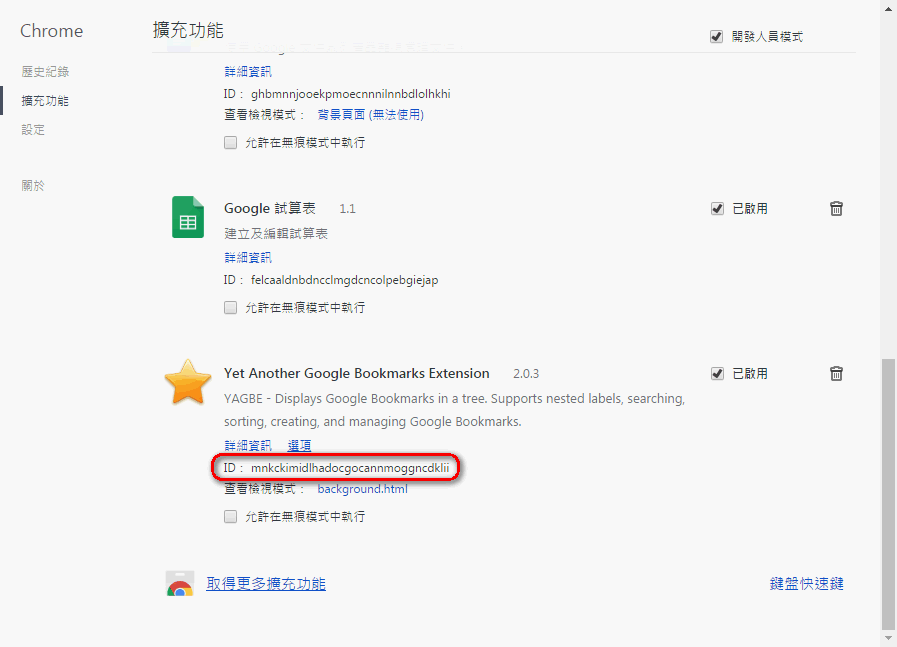
Task: Open 詳細資訊 link above the ghbmnnjooekpmoecnnnilnnbdlolhkhi ID
Action: point(248,72)
